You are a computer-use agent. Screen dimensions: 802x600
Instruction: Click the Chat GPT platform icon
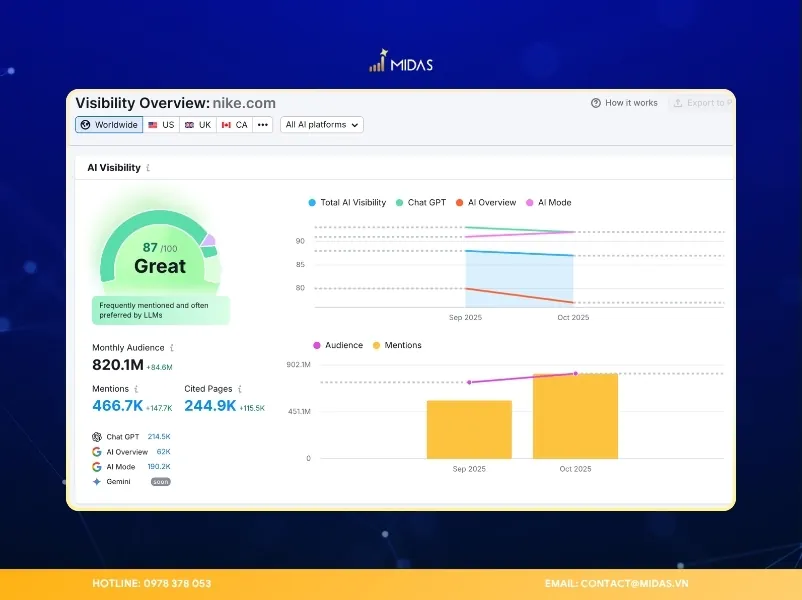[x=97, y=436]
